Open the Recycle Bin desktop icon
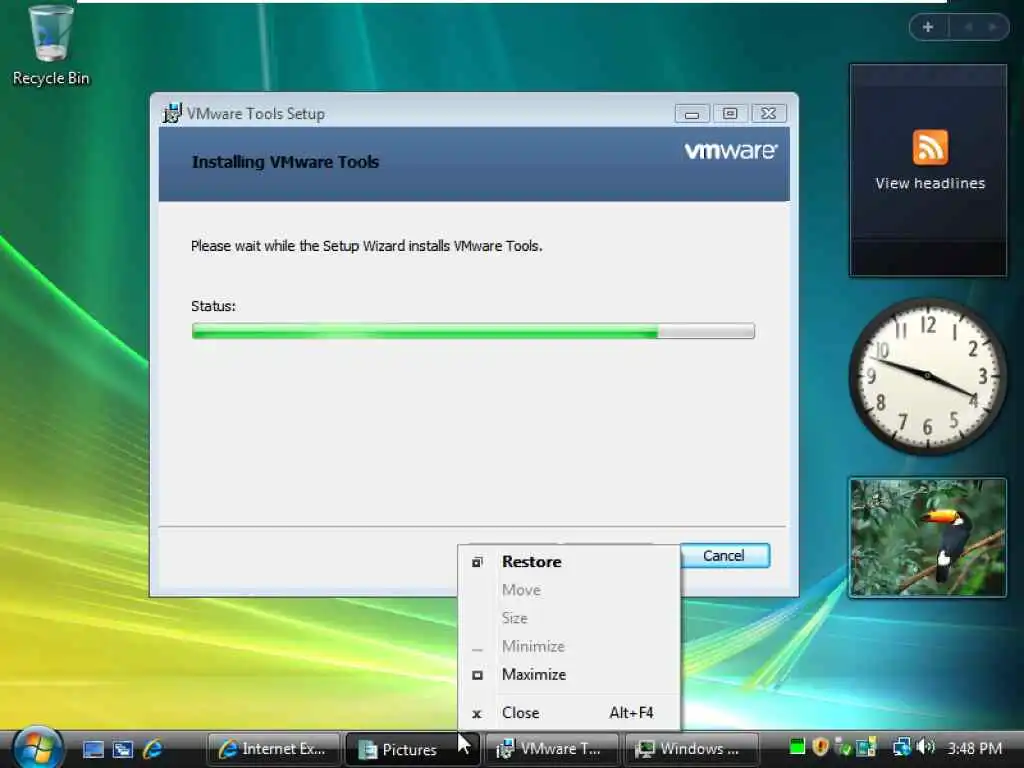The image size is (1024, 768). (x=50, y=46)
